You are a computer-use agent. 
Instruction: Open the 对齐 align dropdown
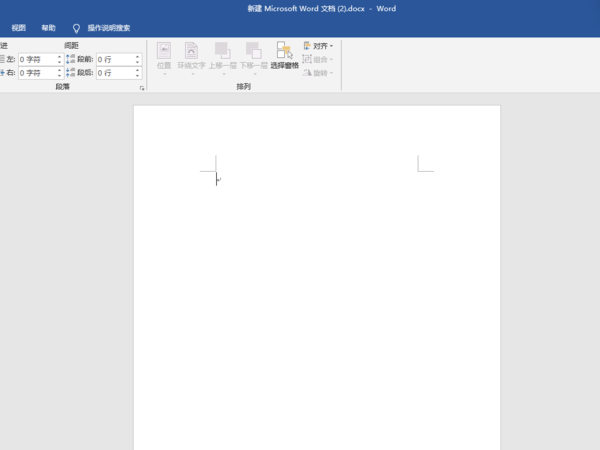[318, 46]
